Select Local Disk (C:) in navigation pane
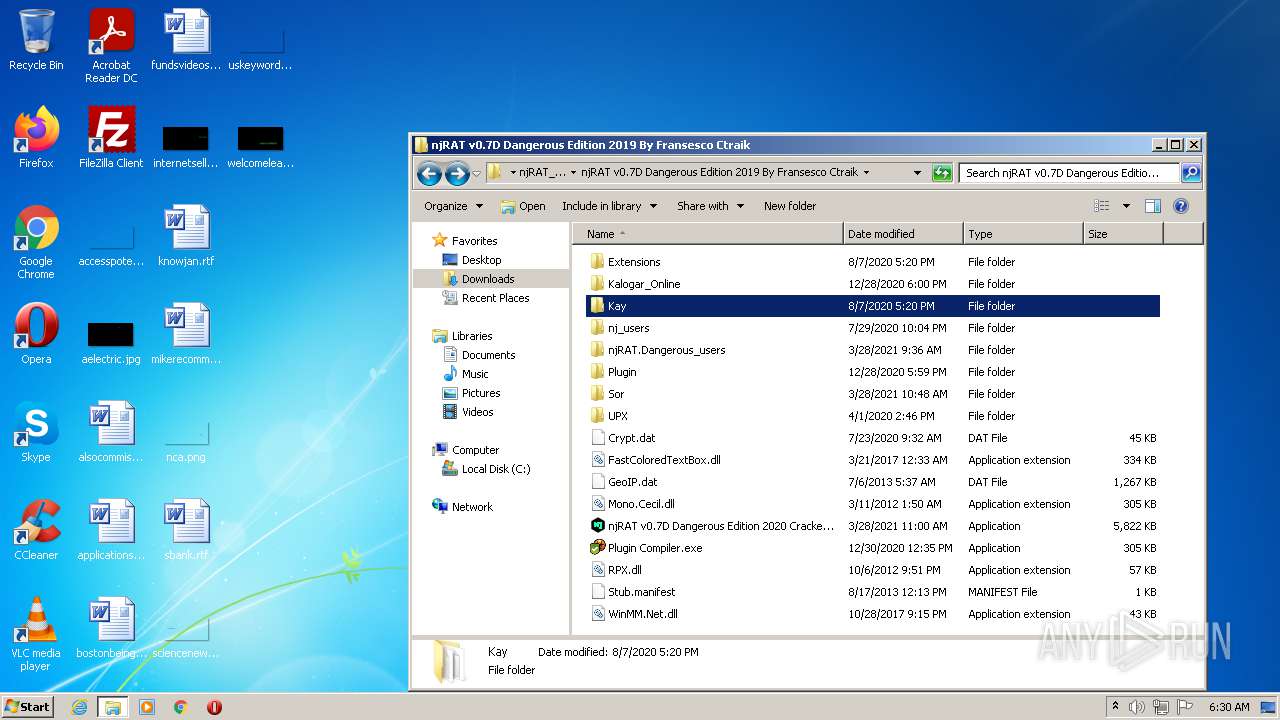 pos(495,469)
